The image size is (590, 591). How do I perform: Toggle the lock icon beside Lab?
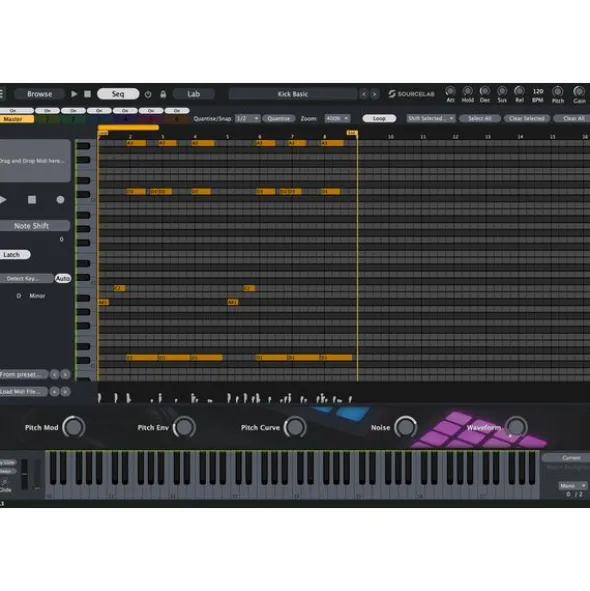pyautogui.click(x=163, y=94)
